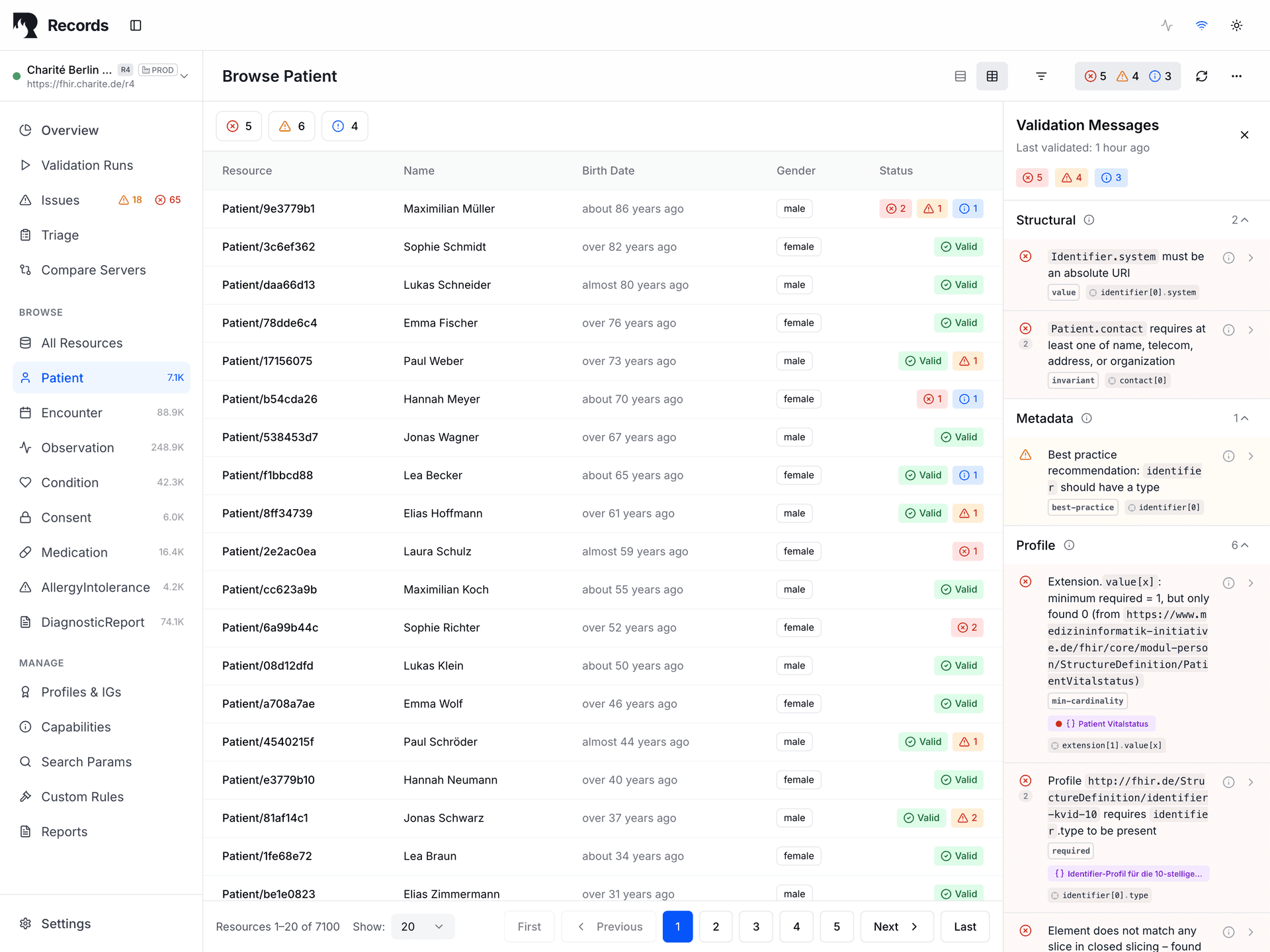
Task: Switch to list view layout
Action: coord(960,76)
